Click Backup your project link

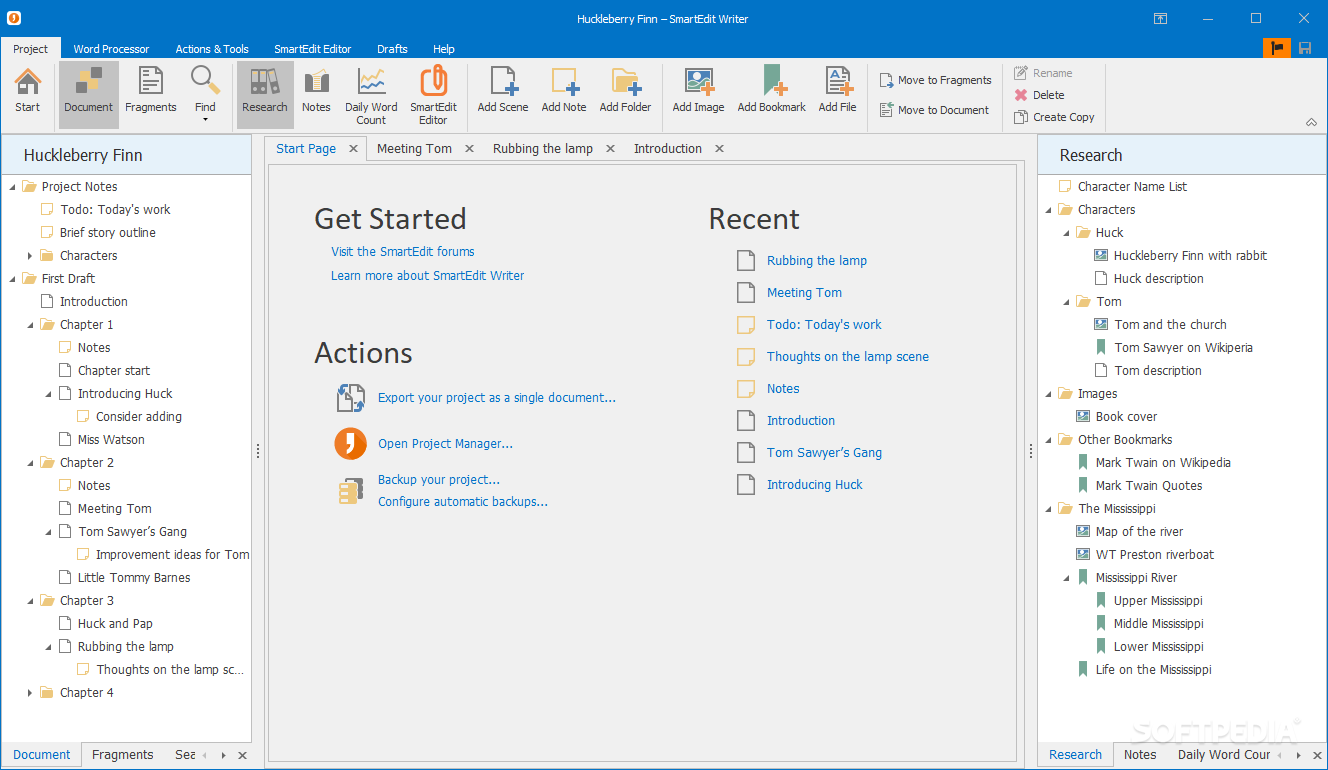tap(439, 480)
